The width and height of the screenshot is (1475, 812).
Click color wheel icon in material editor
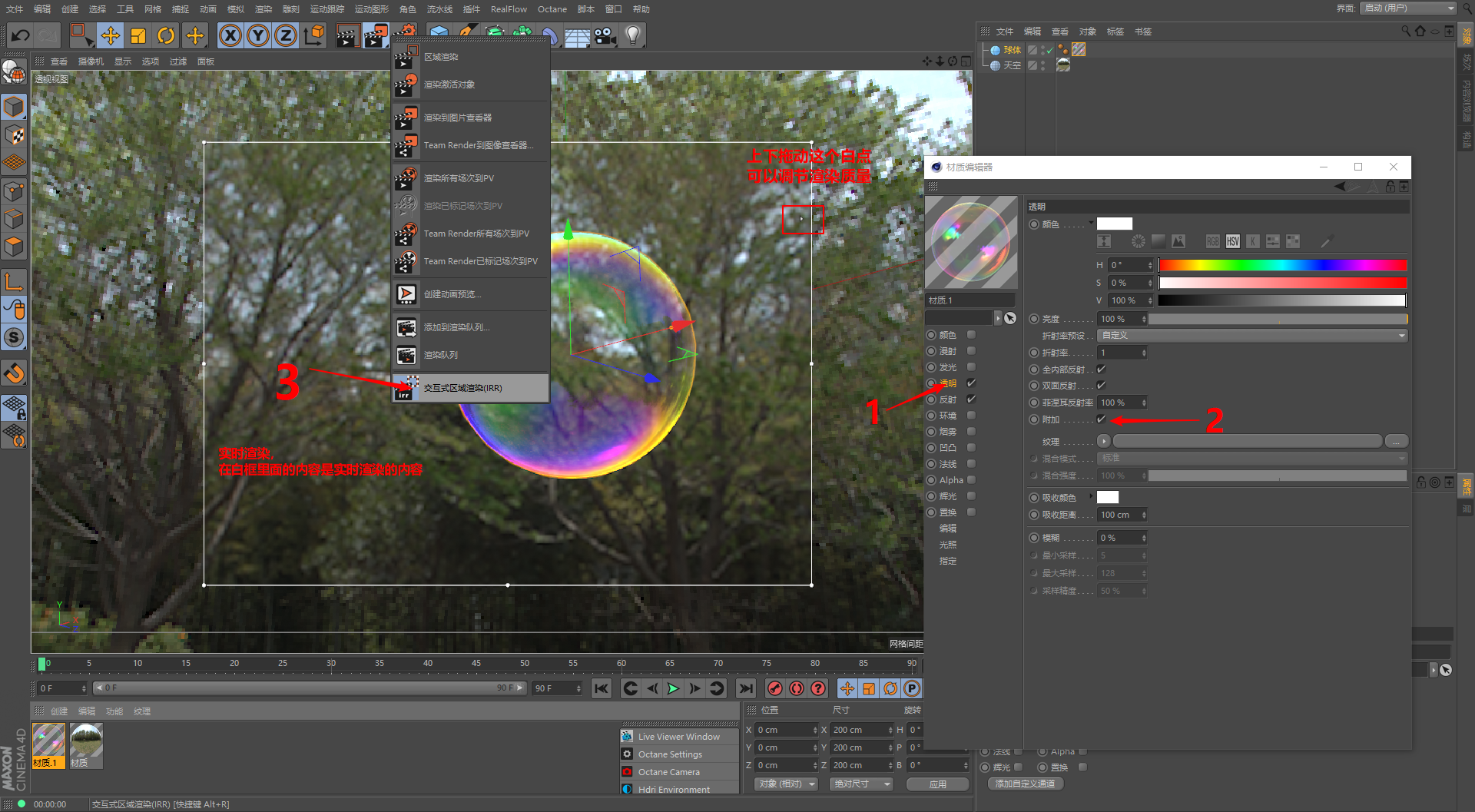point(1139,241)
